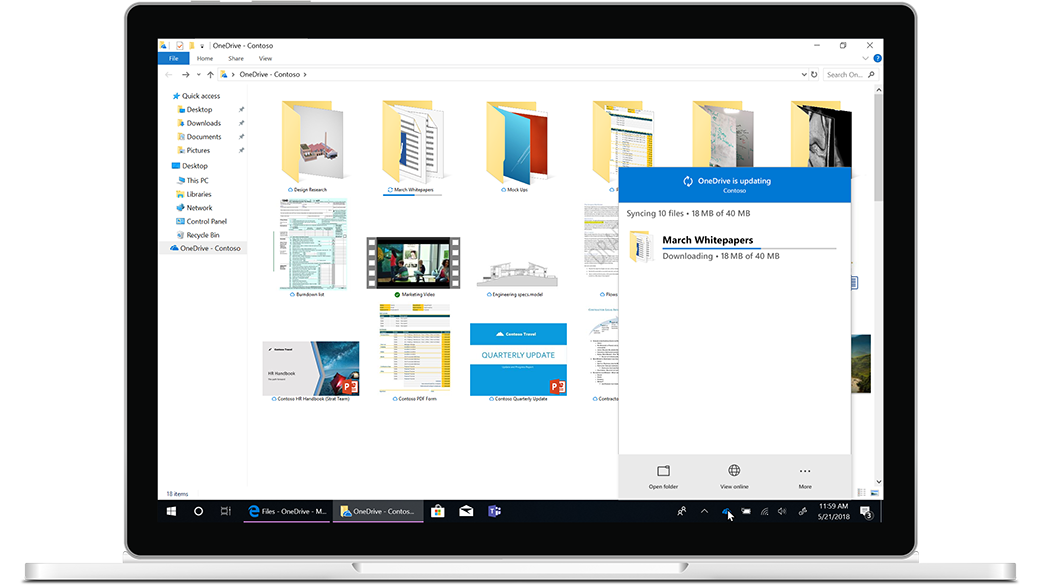
Task: Open the Microsoft Store taskbar icon
Action: pos(437,511)
